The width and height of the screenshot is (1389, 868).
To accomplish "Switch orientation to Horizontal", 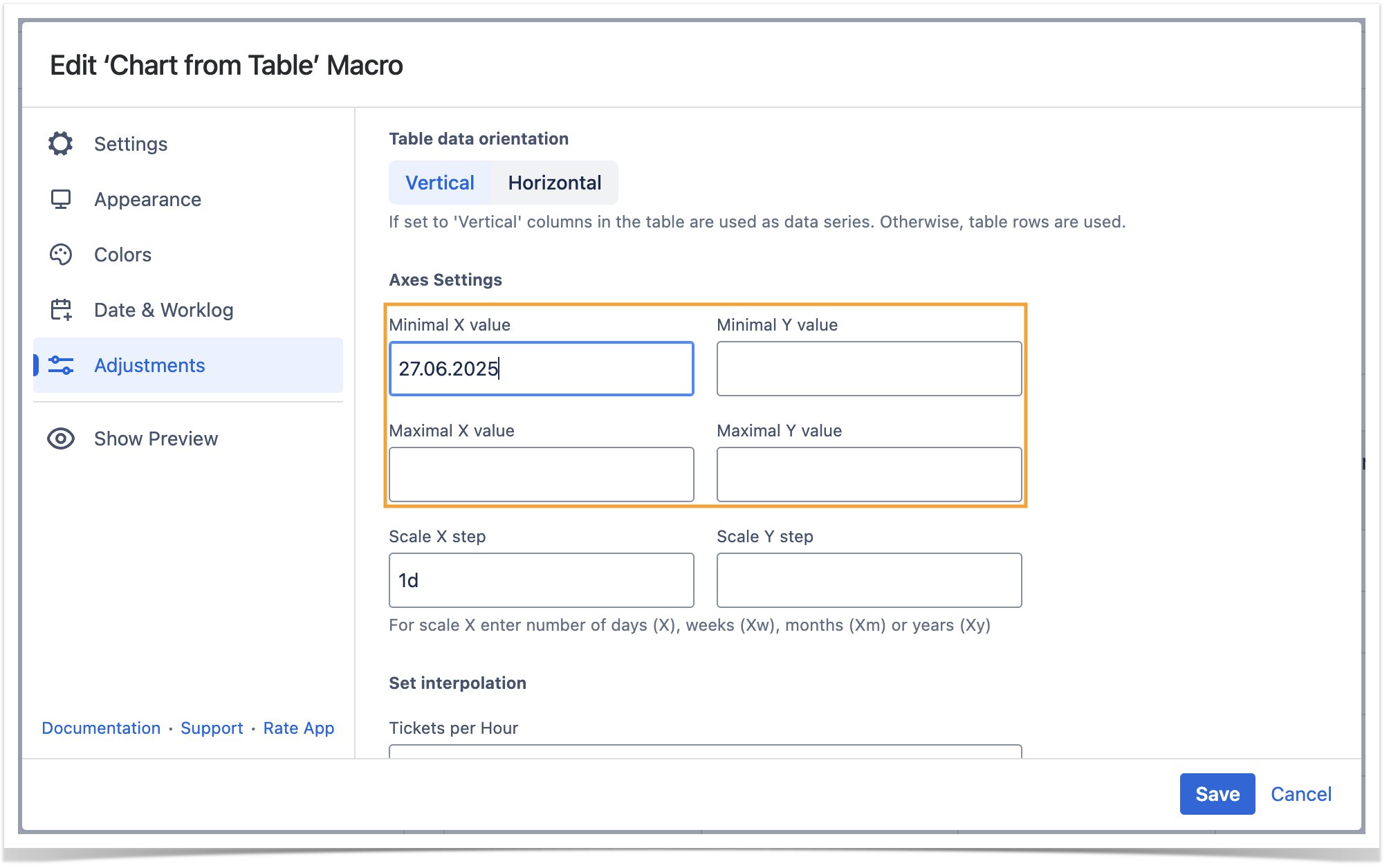I will pyautogui.click(x=554, y=183).
